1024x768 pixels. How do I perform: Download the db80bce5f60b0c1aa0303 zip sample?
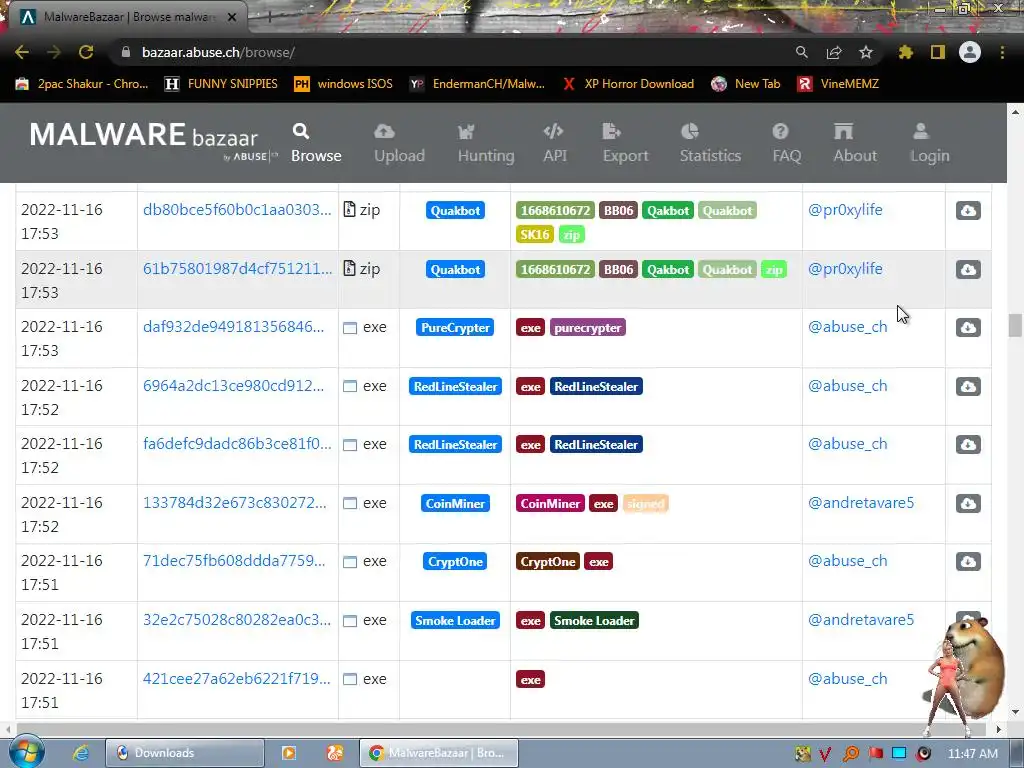coord(968,210)
